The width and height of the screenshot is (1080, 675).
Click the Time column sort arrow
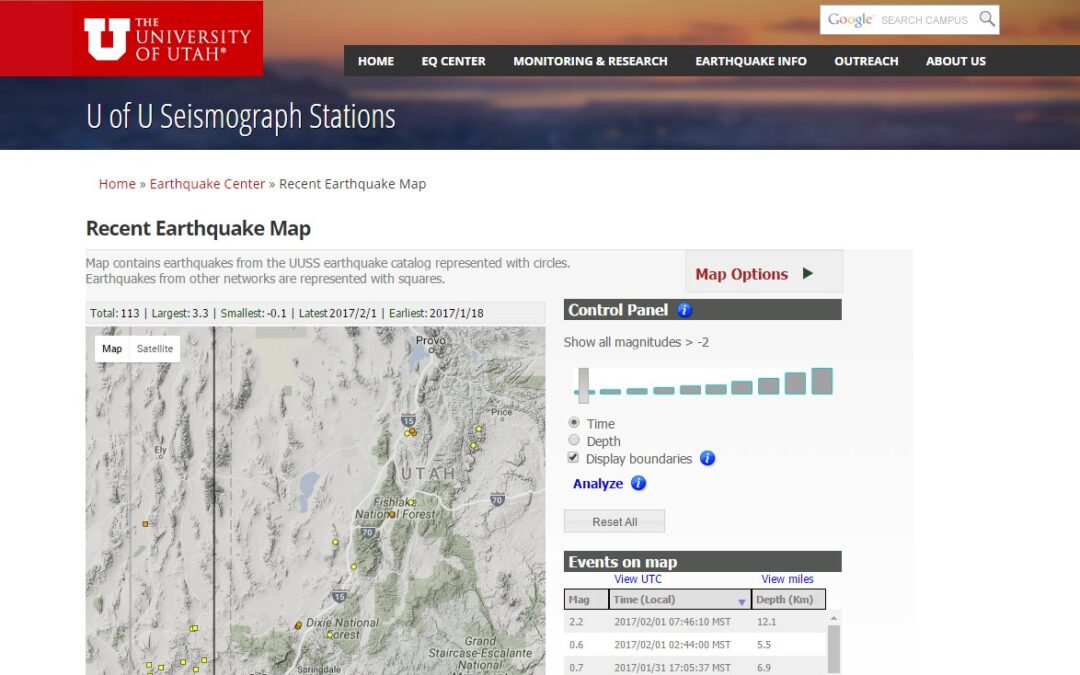[742, 601]
